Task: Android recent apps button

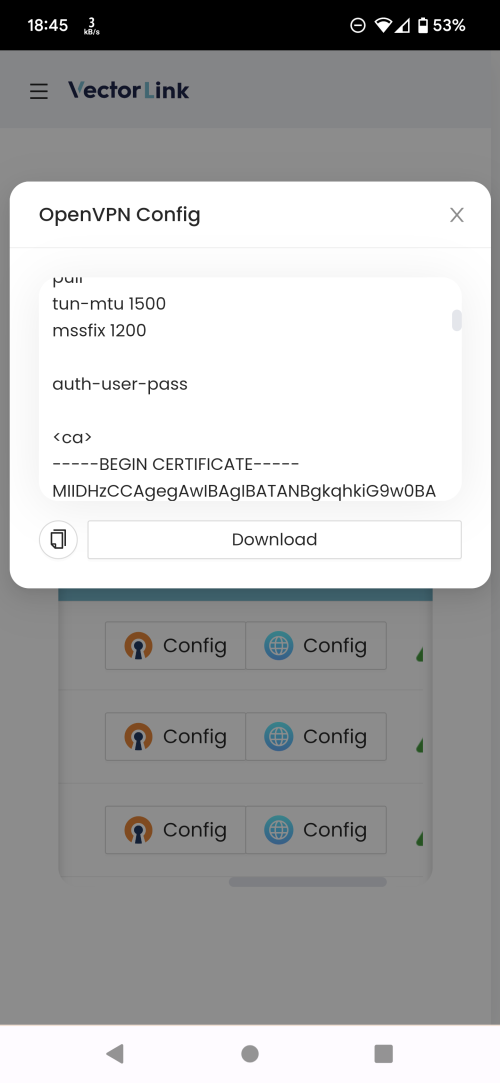Action: (383, 1053)
